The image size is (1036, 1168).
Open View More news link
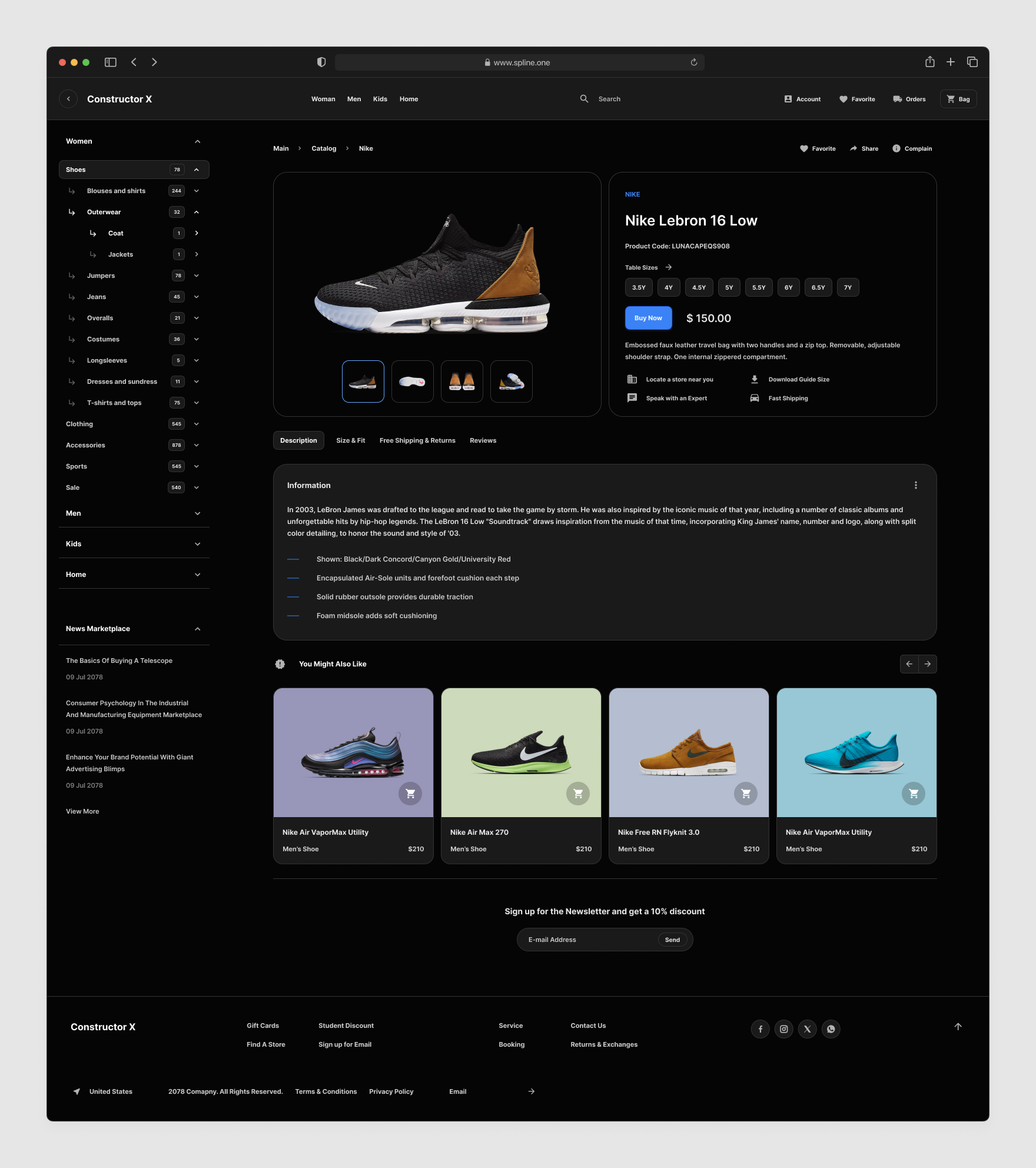point(82,811)
